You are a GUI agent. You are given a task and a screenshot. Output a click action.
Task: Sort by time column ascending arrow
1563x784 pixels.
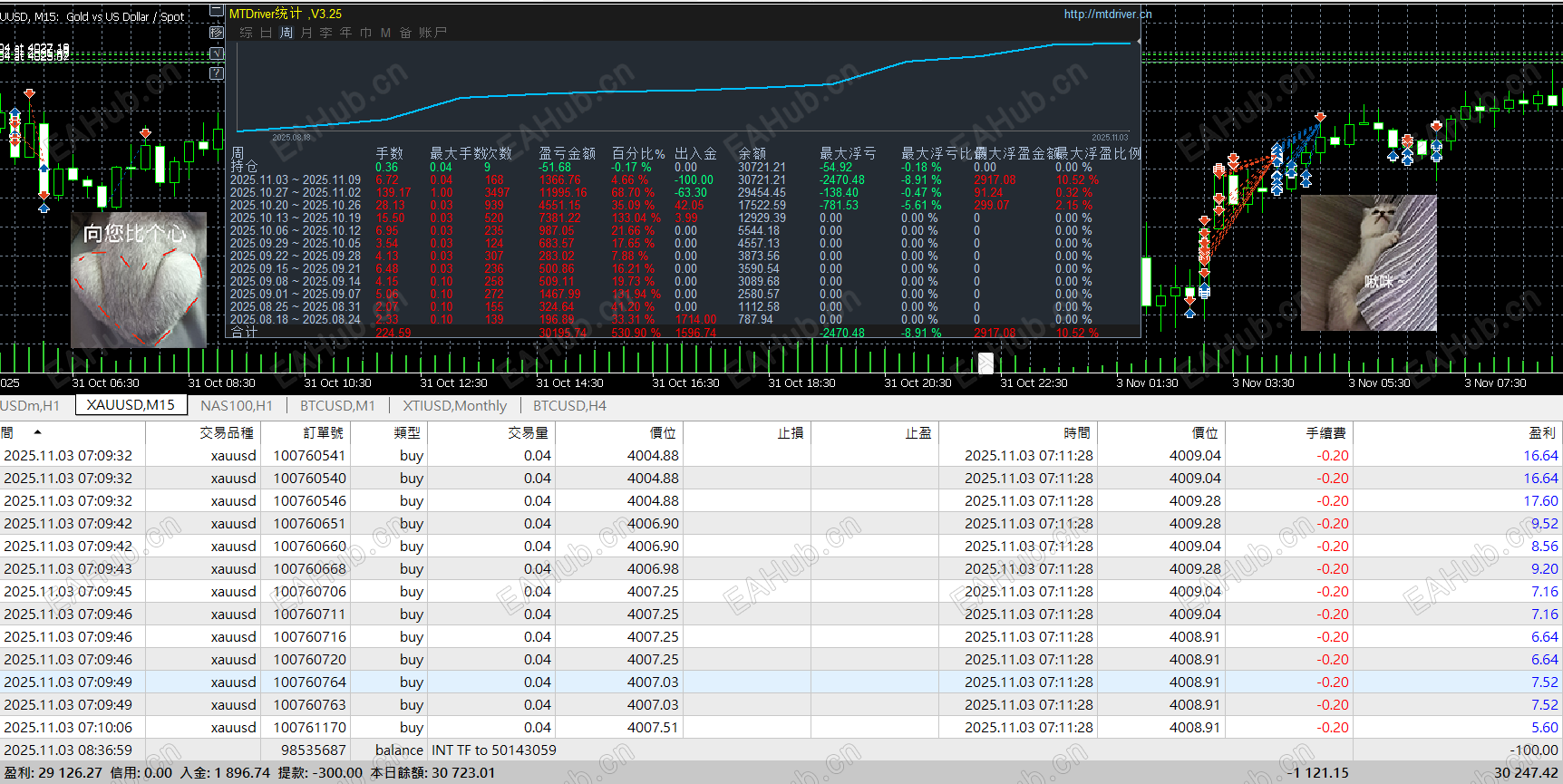coord(37,432)
